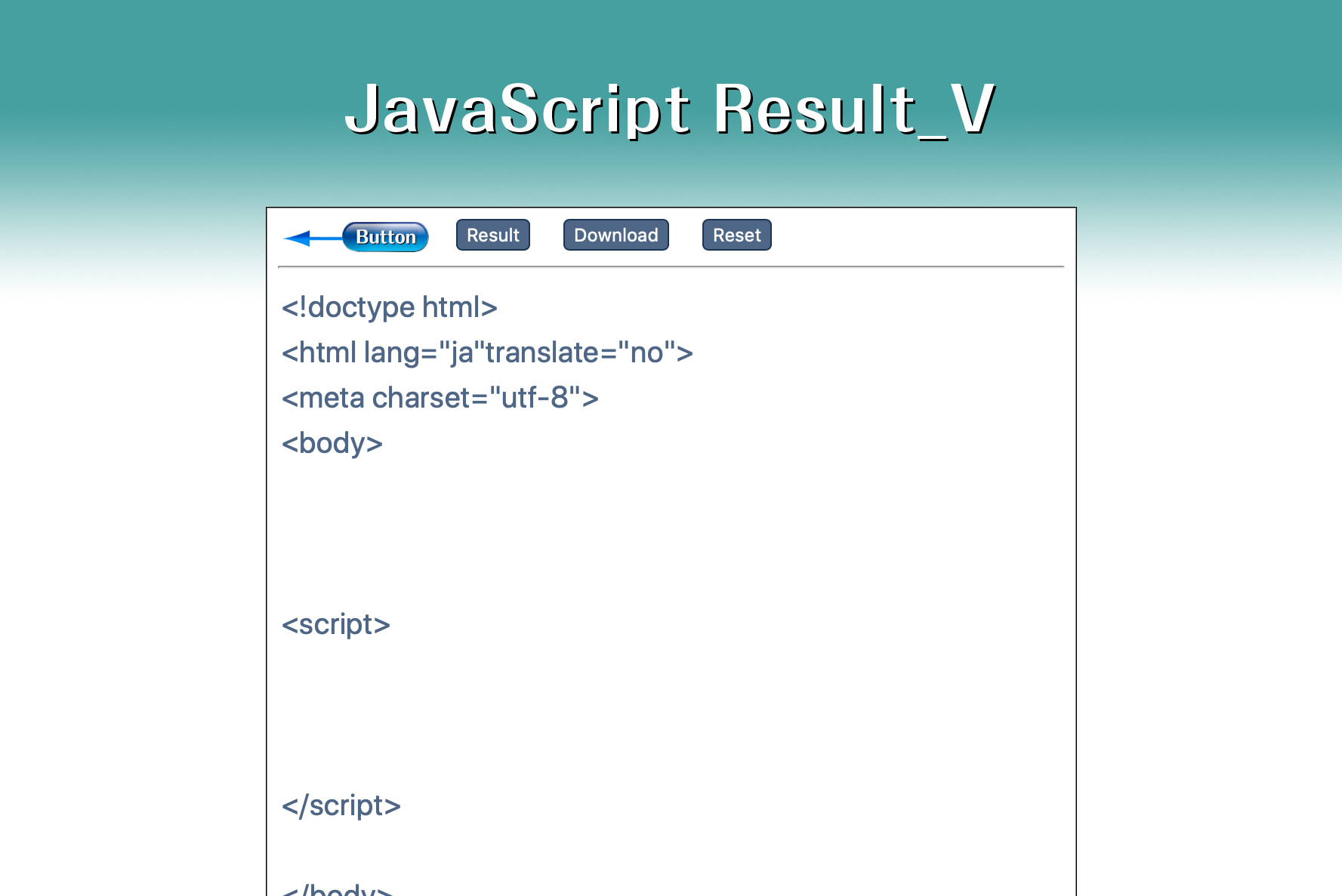
Task: Click the Download button
Action: click(x=615, y=236)
